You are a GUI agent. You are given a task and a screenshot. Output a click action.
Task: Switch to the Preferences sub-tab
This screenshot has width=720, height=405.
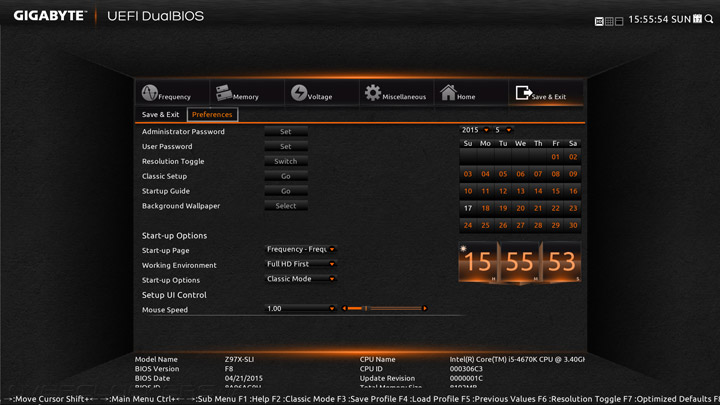click(x=212, y=114)
